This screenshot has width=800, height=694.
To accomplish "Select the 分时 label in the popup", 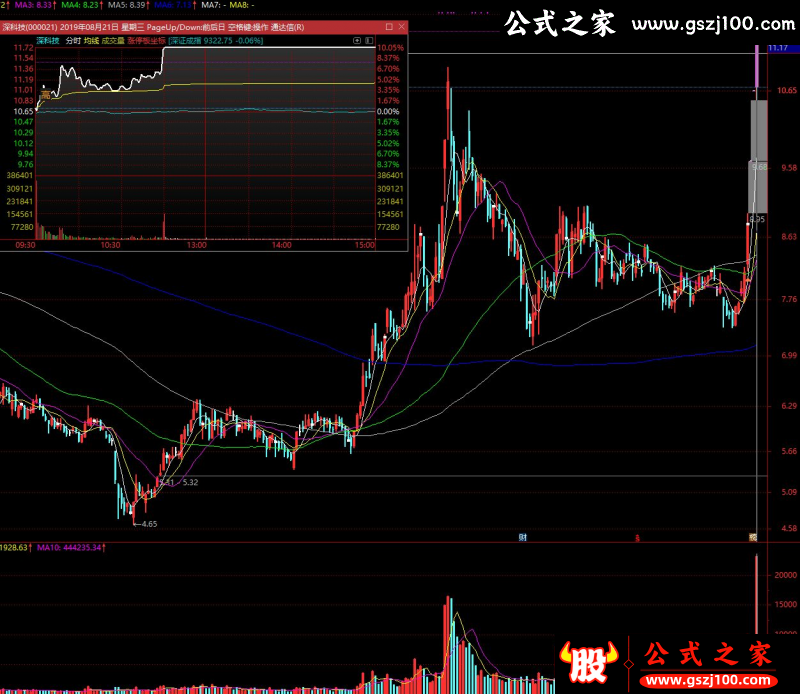I will pos(73,40).
